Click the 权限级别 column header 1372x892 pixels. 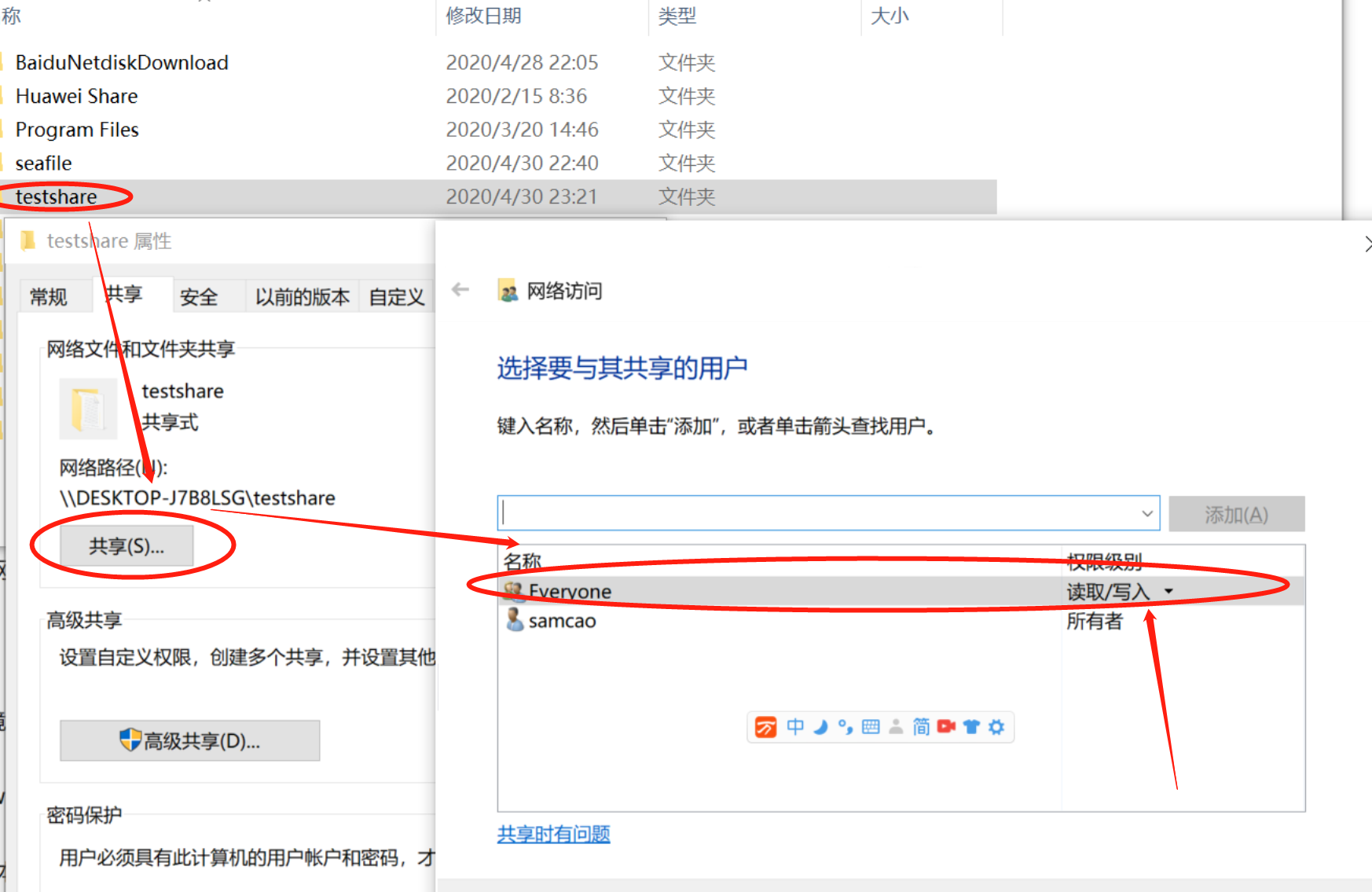click(x=1104, y=561)
